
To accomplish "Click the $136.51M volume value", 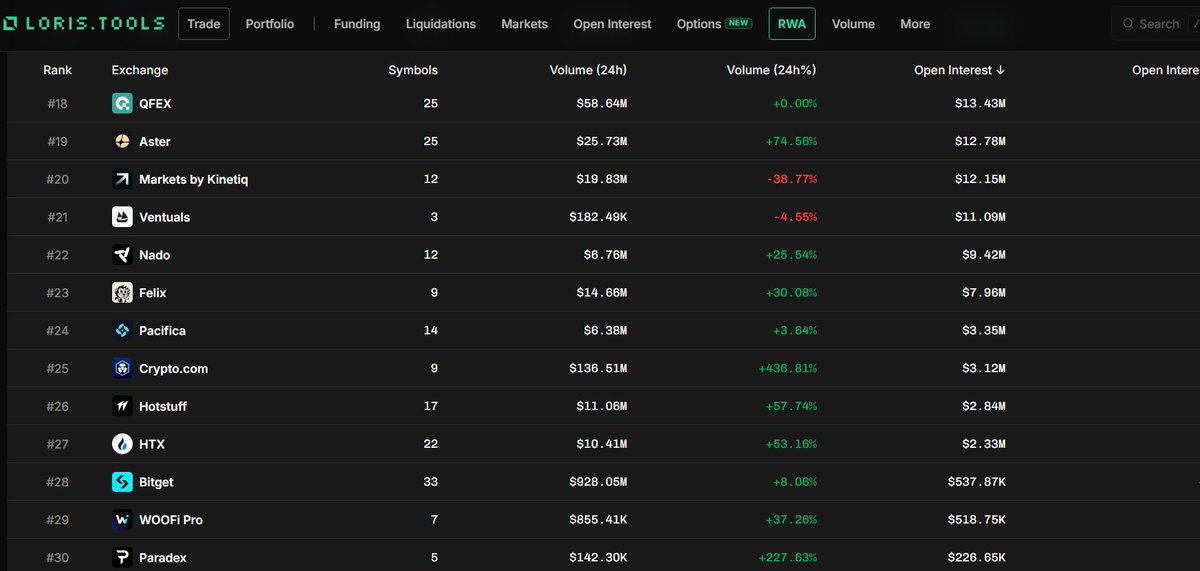I will point(596,368).
